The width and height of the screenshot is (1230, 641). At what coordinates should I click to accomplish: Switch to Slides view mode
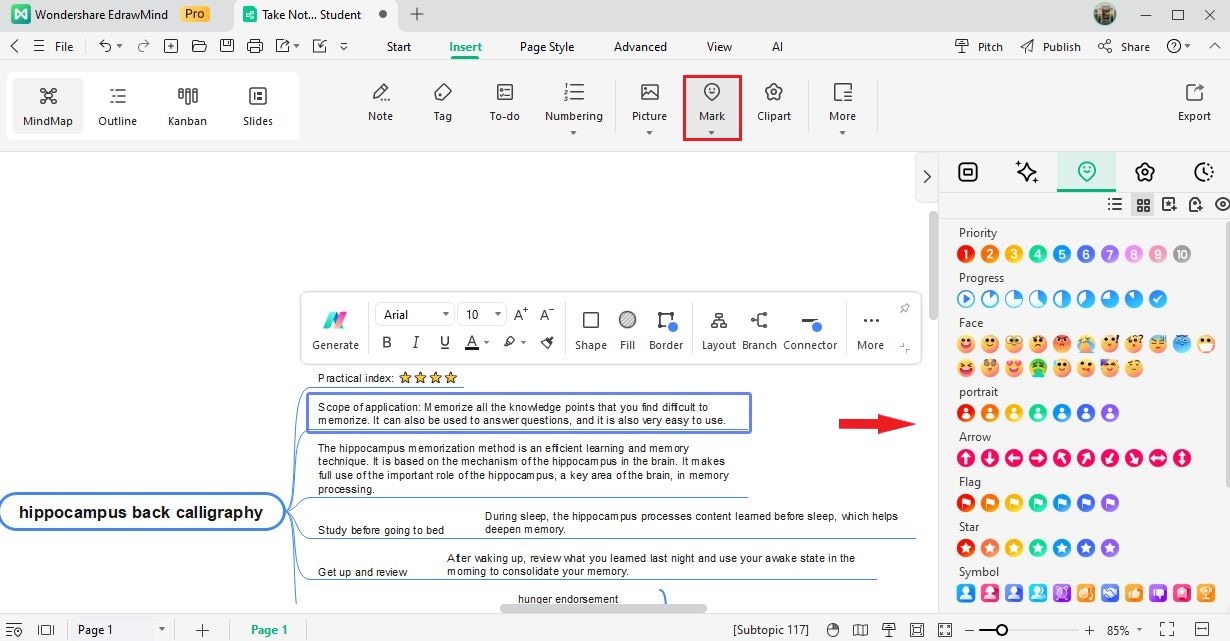tap(258, 106)
